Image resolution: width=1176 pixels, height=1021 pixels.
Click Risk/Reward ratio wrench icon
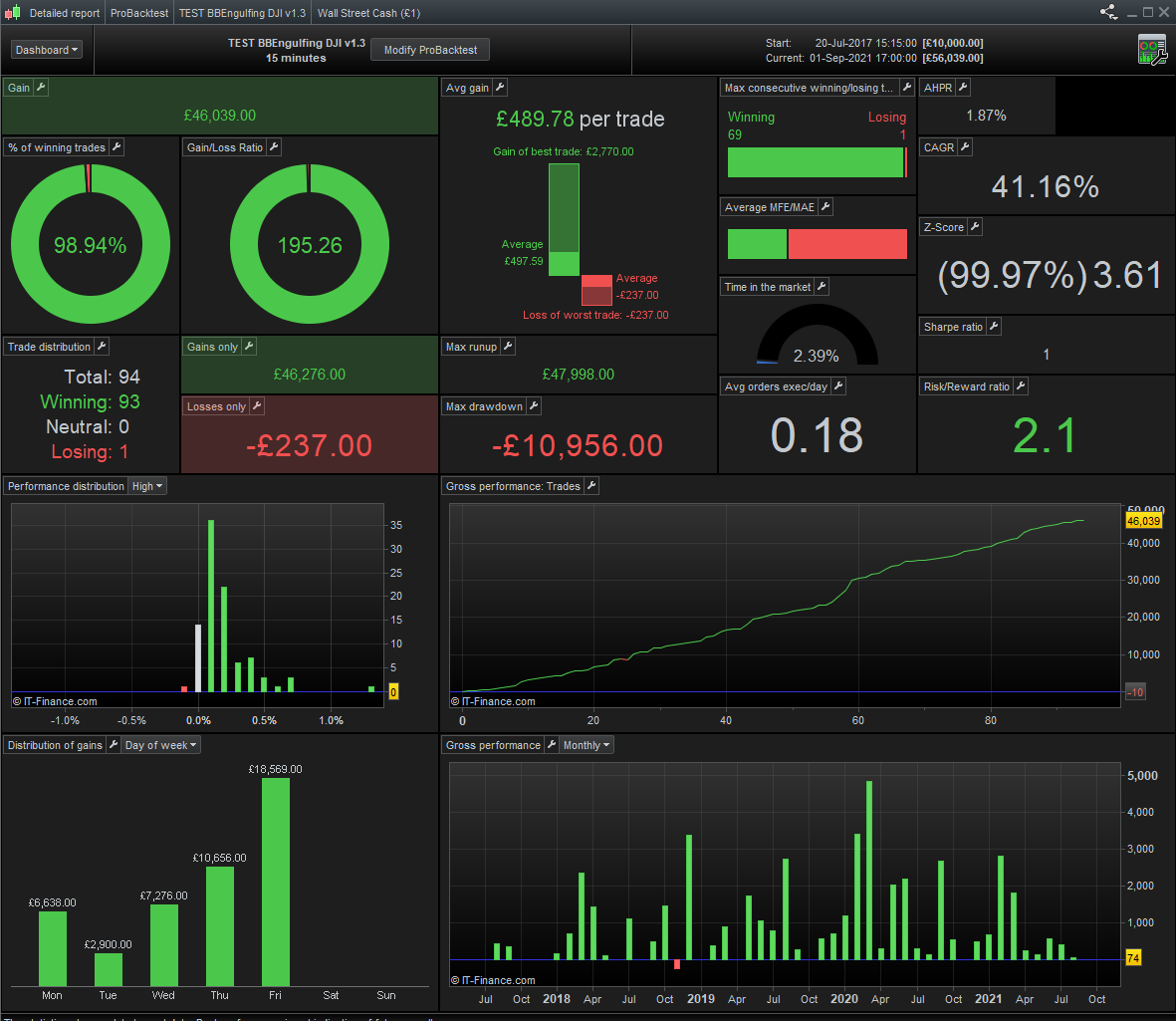(x=1020, y=386)
